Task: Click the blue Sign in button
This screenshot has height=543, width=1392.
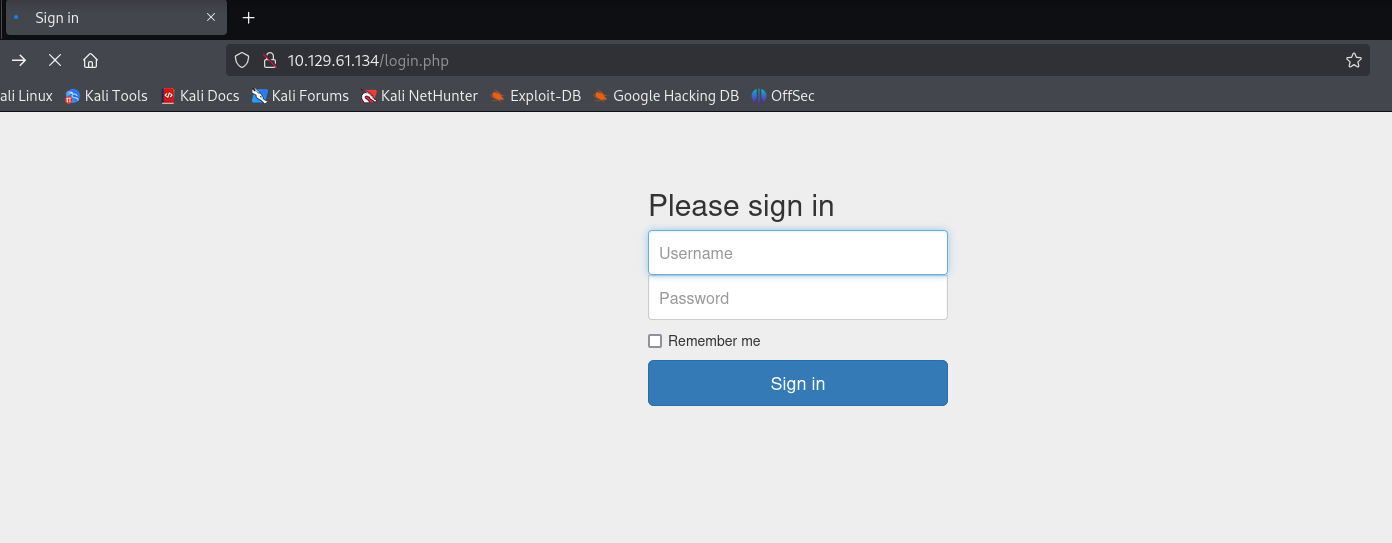Action: (798, 383)
